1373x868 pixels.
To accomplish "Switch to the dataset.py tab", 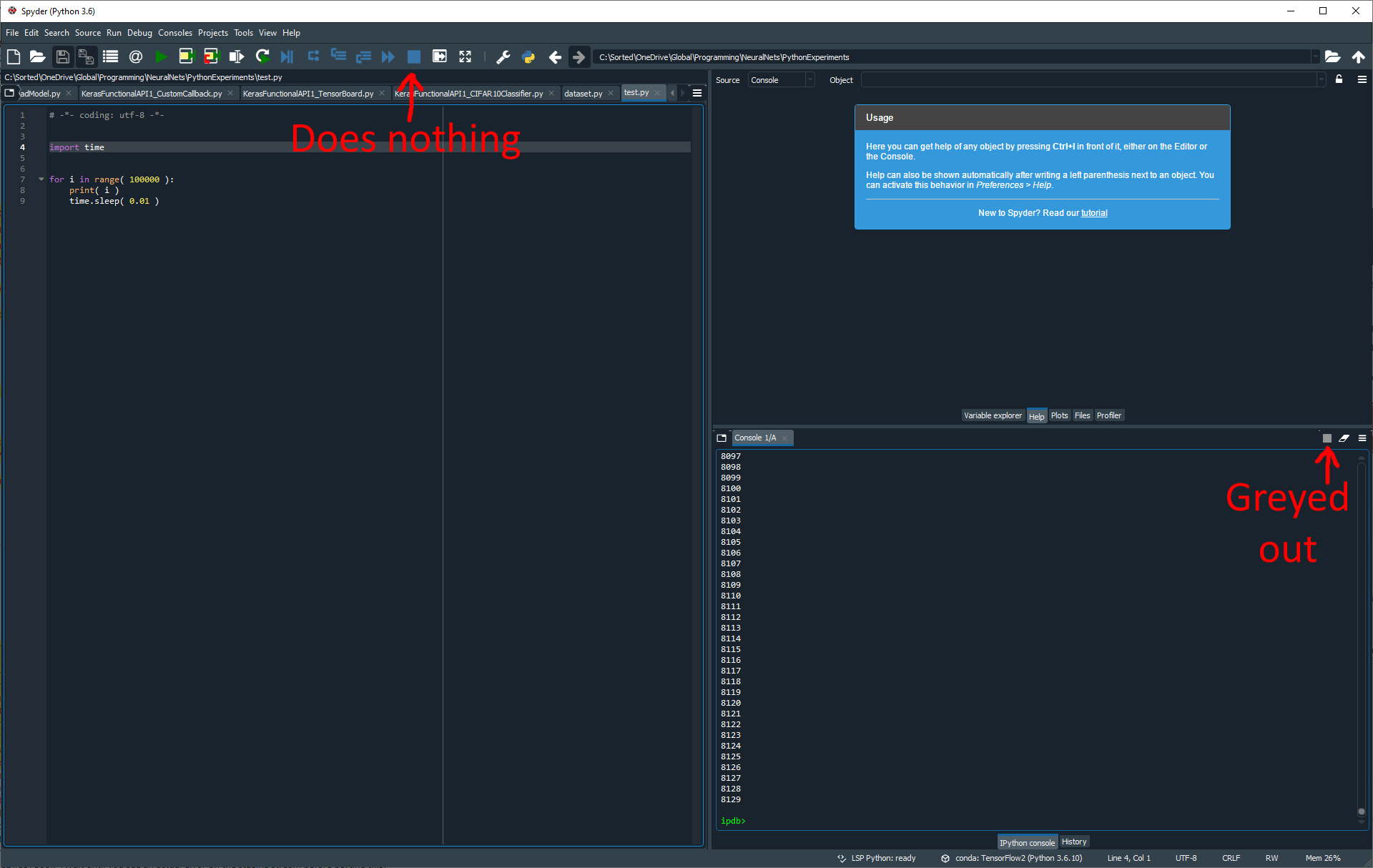I will coord(583,94).
